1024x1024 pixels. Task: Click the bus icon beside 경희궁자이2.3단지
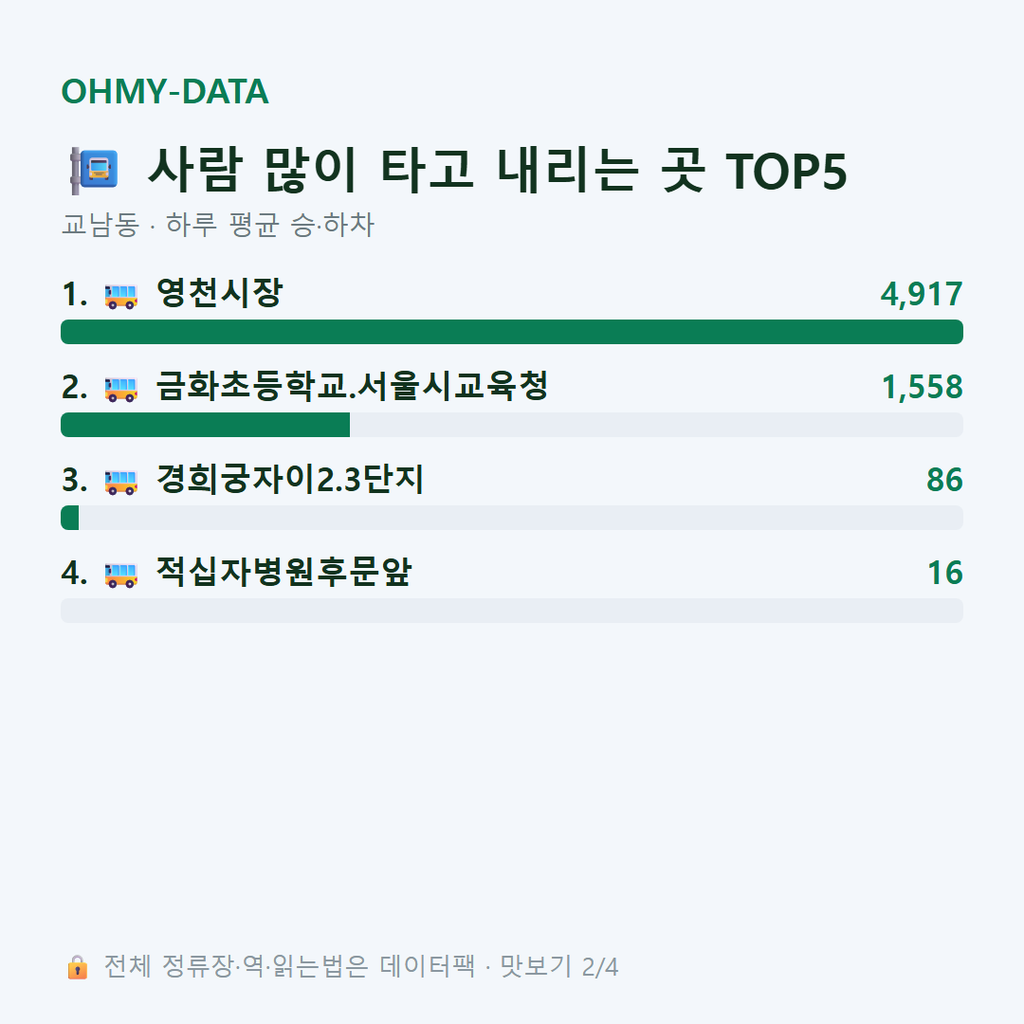[121, 481]
